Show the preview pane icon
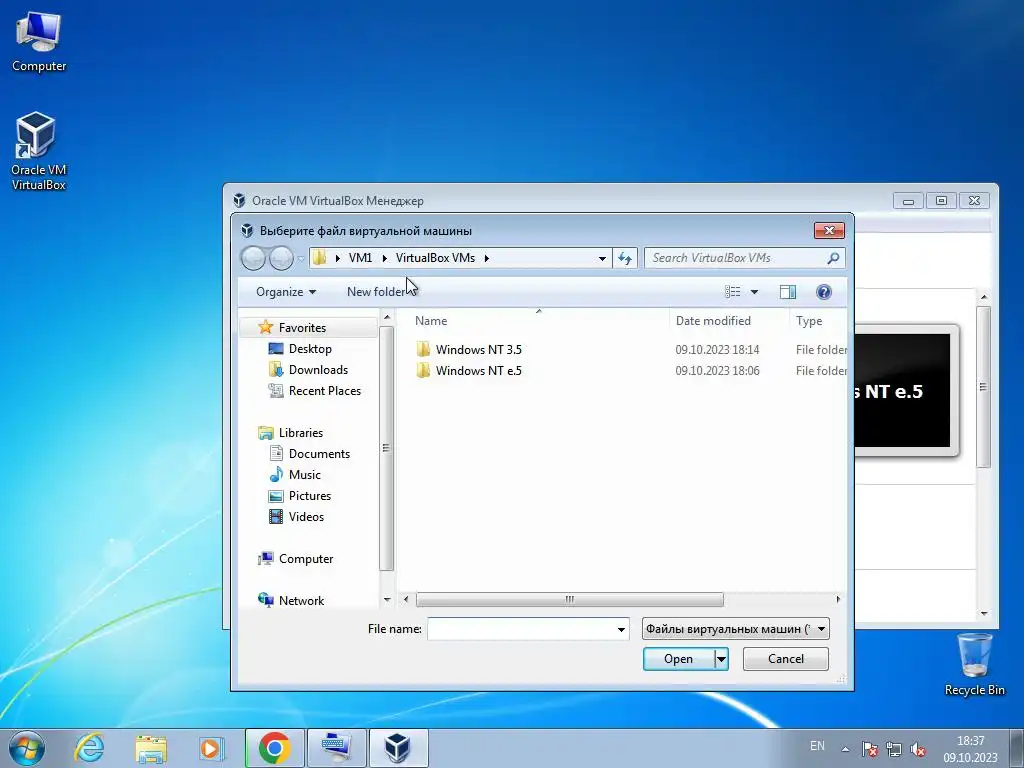Screen dimensions: 1024x768 [x=788, y=292]
